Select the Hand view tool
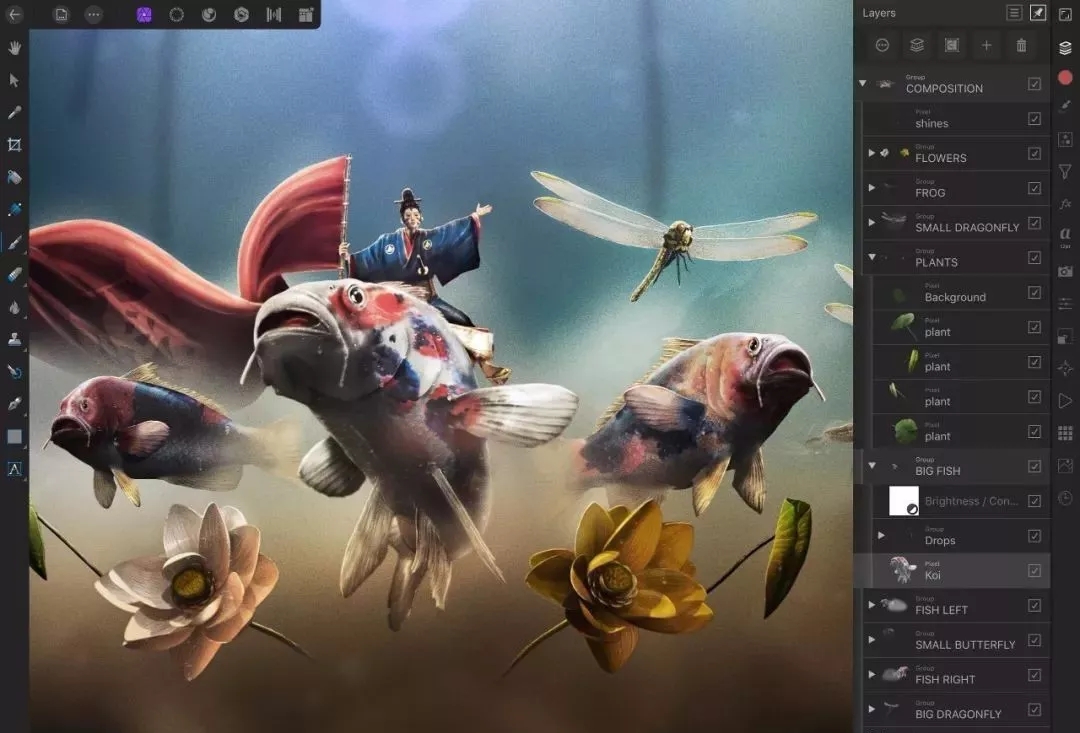 [14, 48]
